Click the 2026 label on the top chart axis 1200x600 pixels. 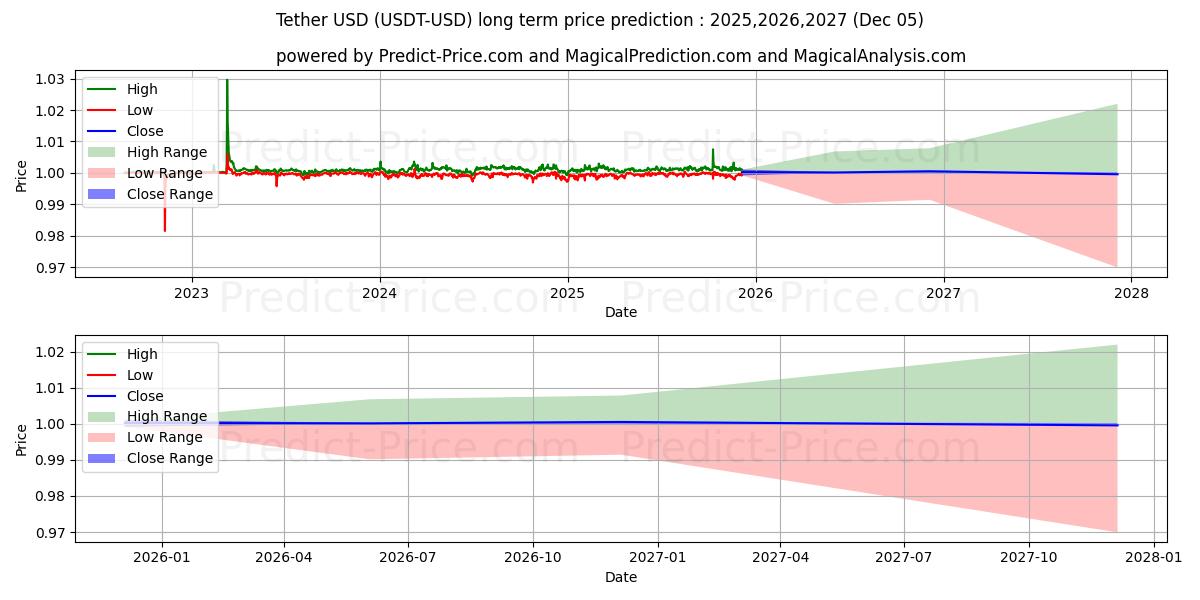pyautogui.click(x=753, y=293)
